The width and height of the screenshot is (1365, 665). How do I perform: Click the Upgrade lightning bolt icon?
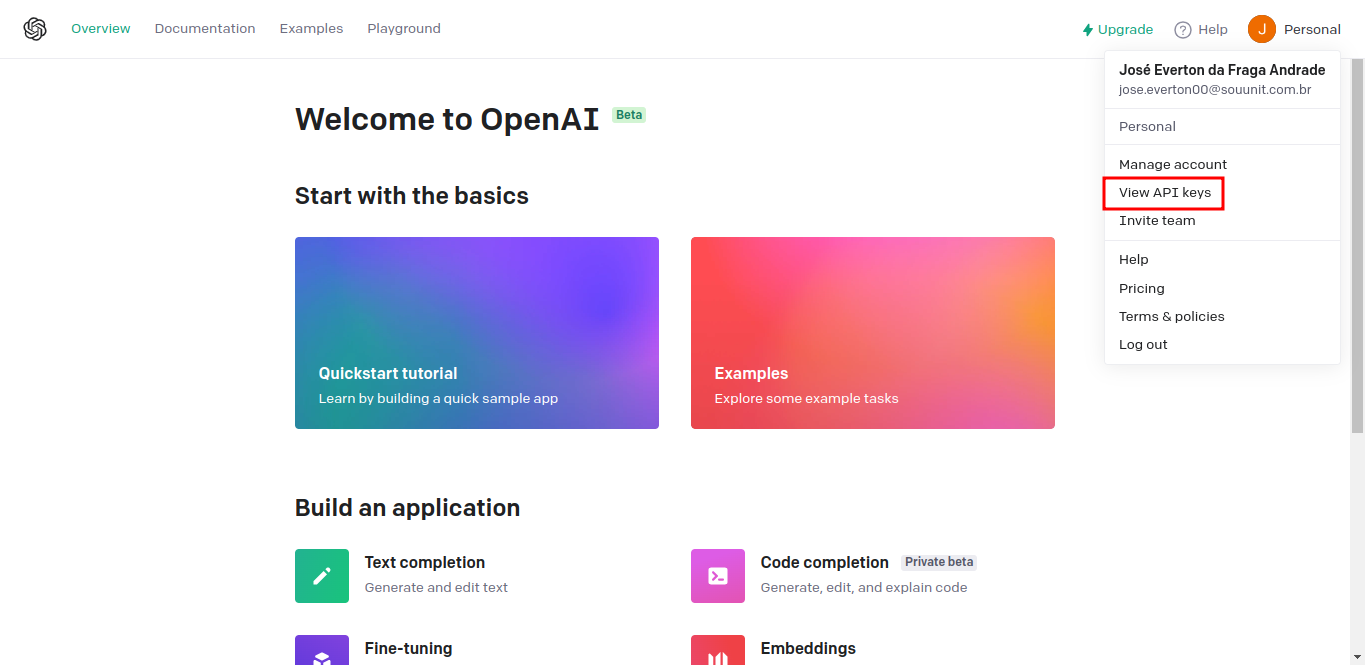click(1088, 30)
